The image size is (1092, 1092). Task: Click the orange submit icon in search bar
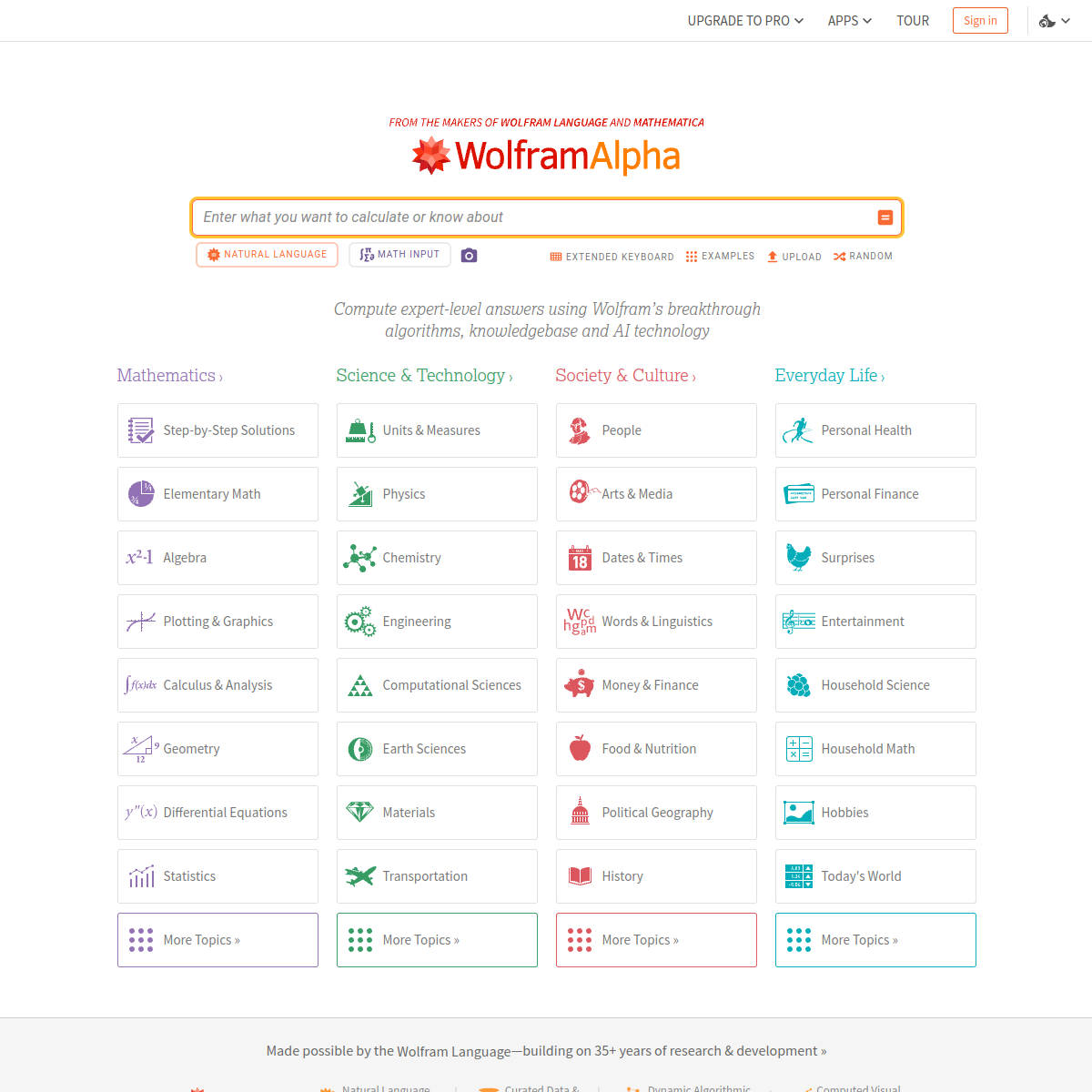point(885,217)
